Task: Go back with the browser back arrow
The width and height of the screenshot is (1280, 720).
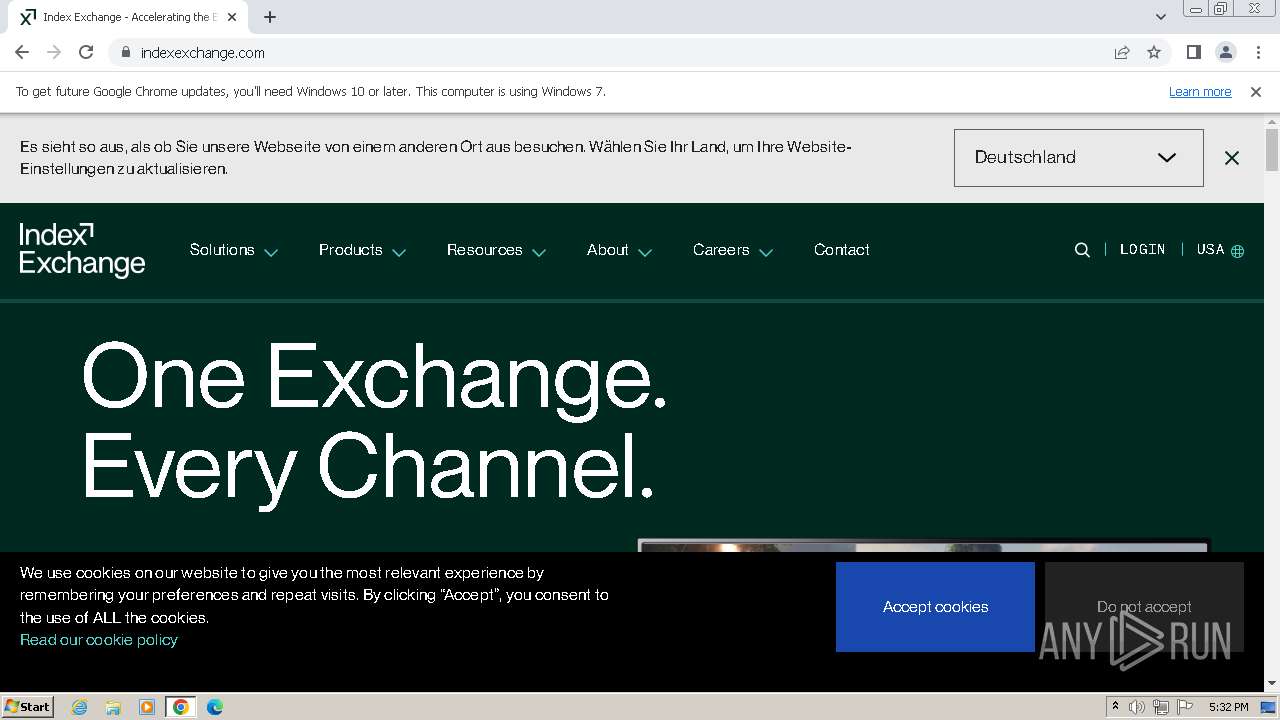Action: click(22, 53)
